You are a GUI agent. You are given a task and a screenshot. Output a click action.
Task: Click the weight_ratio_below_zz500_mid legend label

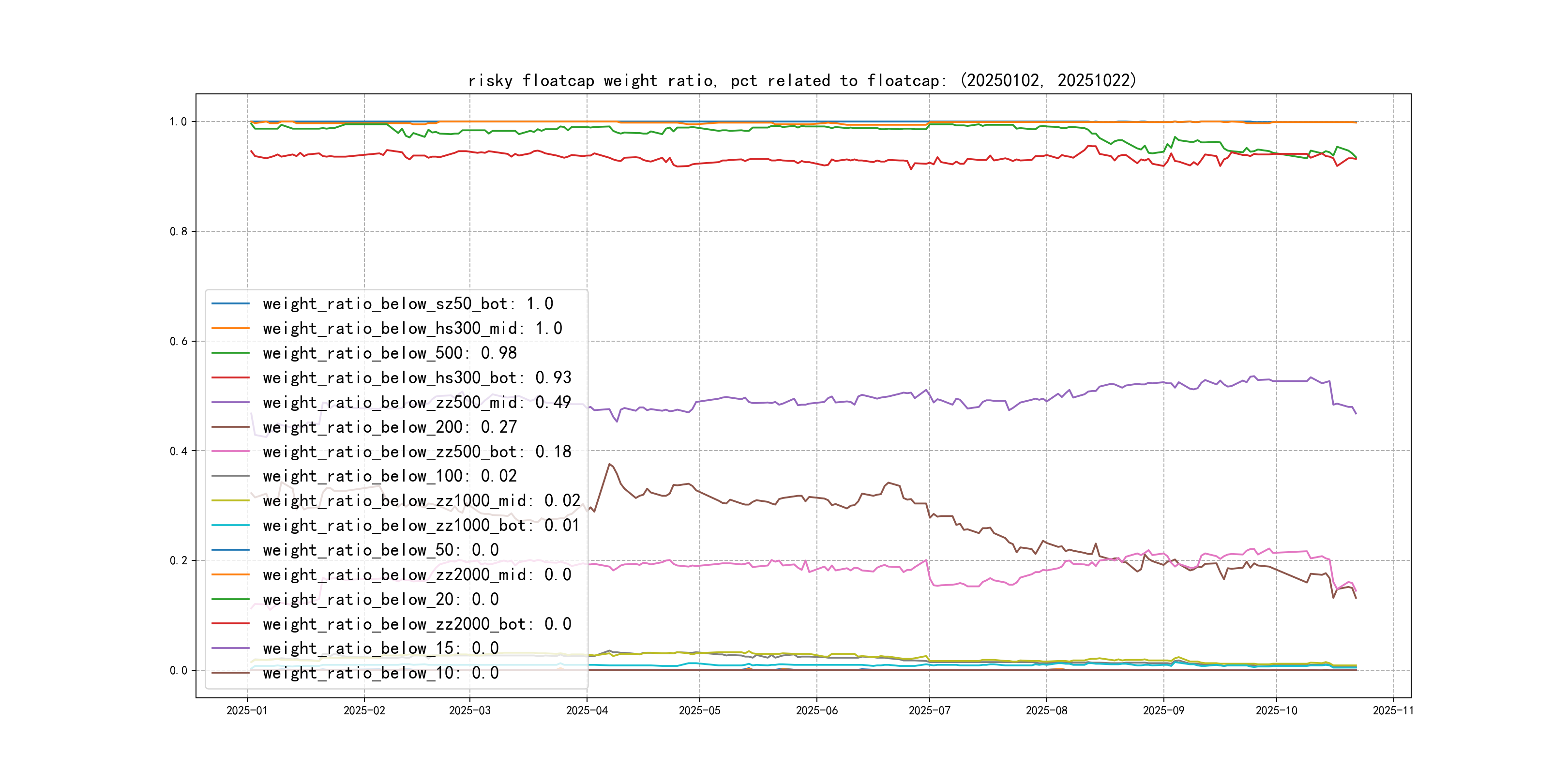pos(416,402)
